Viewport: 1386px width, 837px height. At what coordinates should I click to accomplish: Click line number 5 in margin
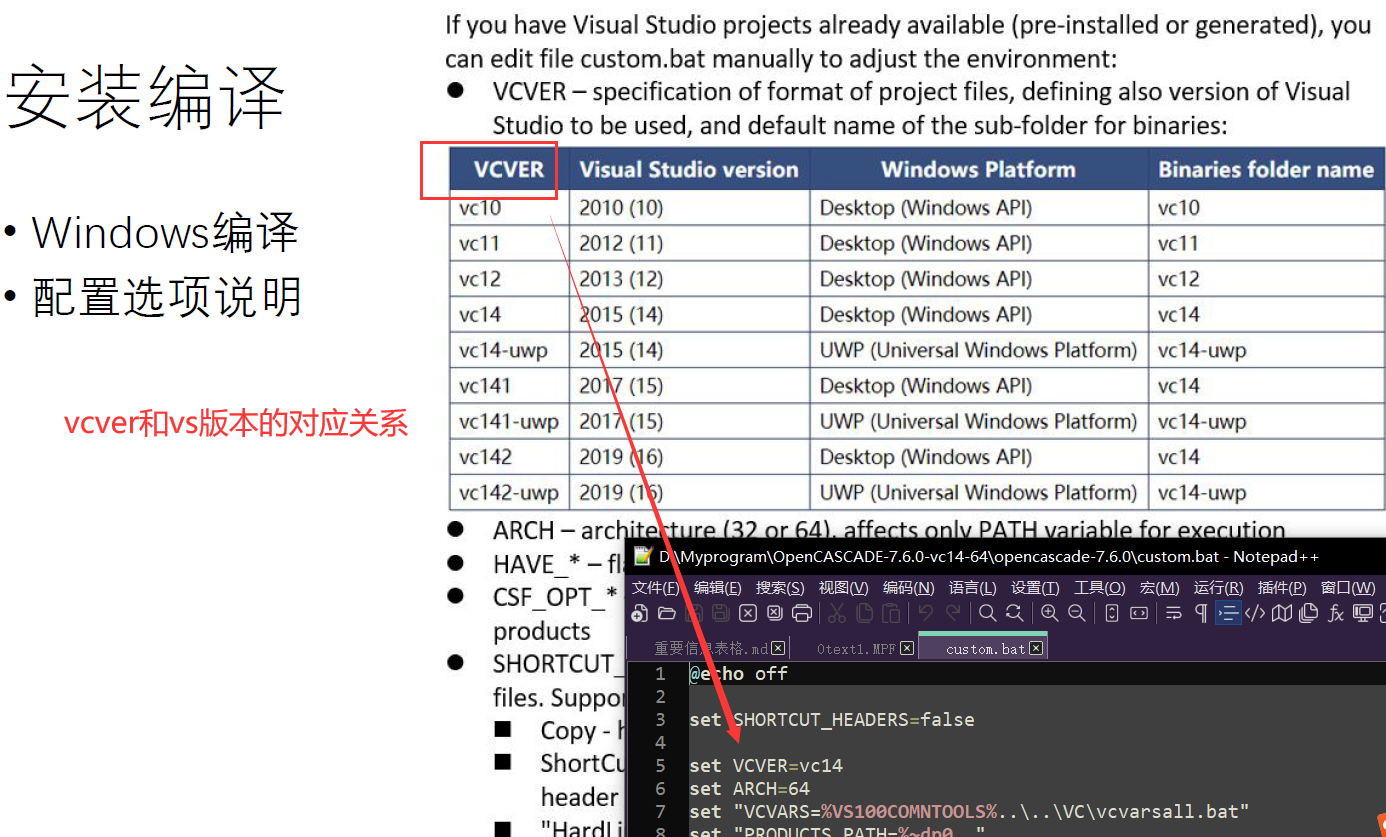[x=660, y=766]
